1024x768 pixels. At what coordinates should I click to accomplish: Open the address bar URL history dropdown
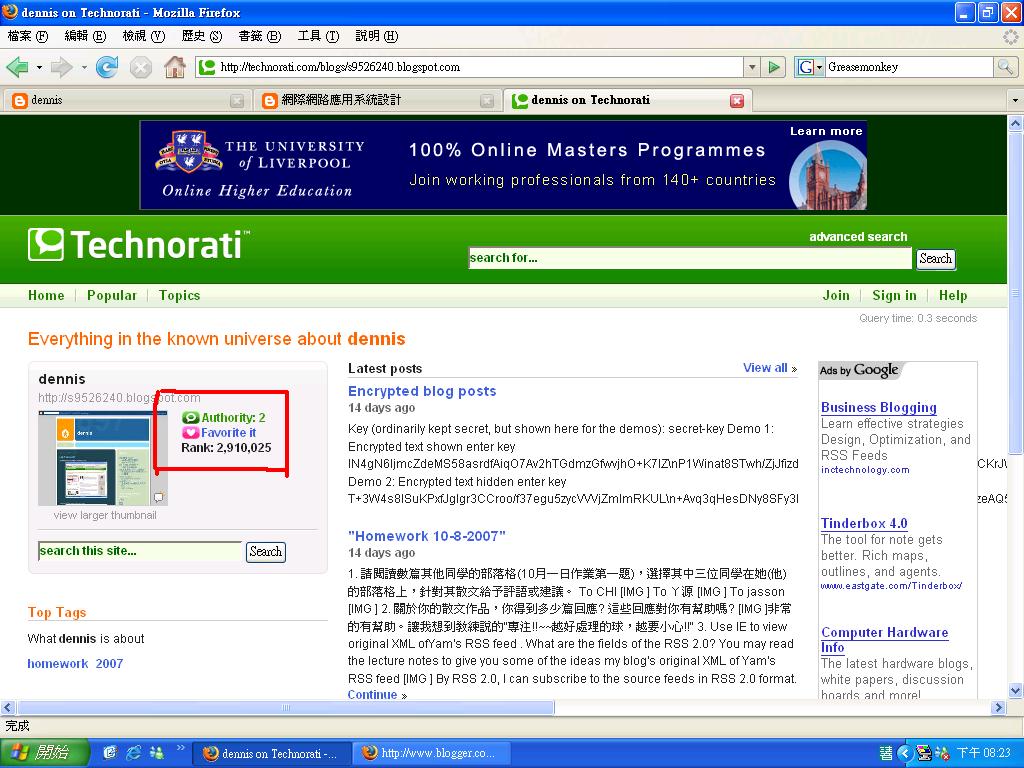point(752,67)
